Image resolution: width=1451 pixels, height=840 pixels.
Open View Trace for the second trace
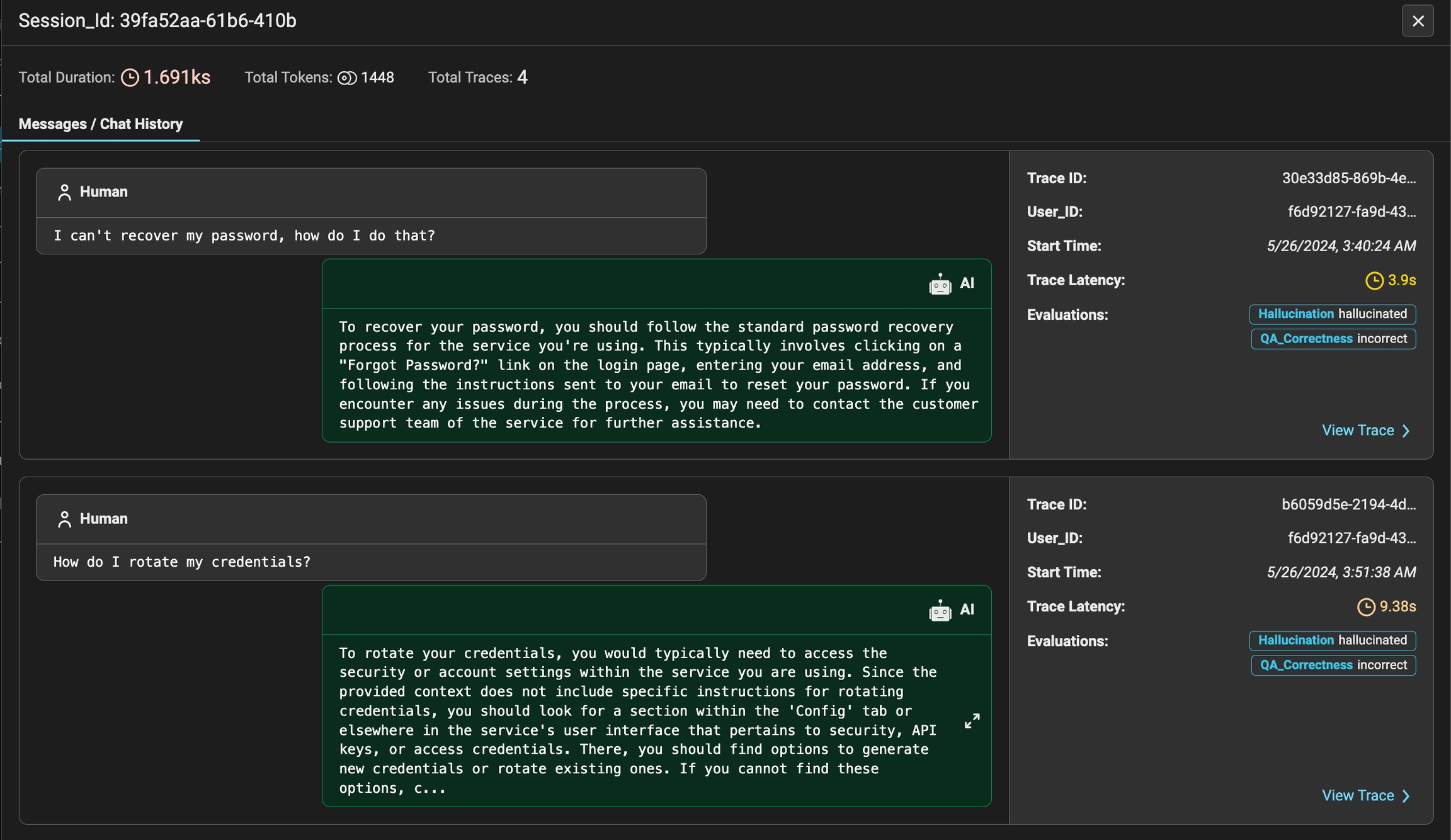1358,796
